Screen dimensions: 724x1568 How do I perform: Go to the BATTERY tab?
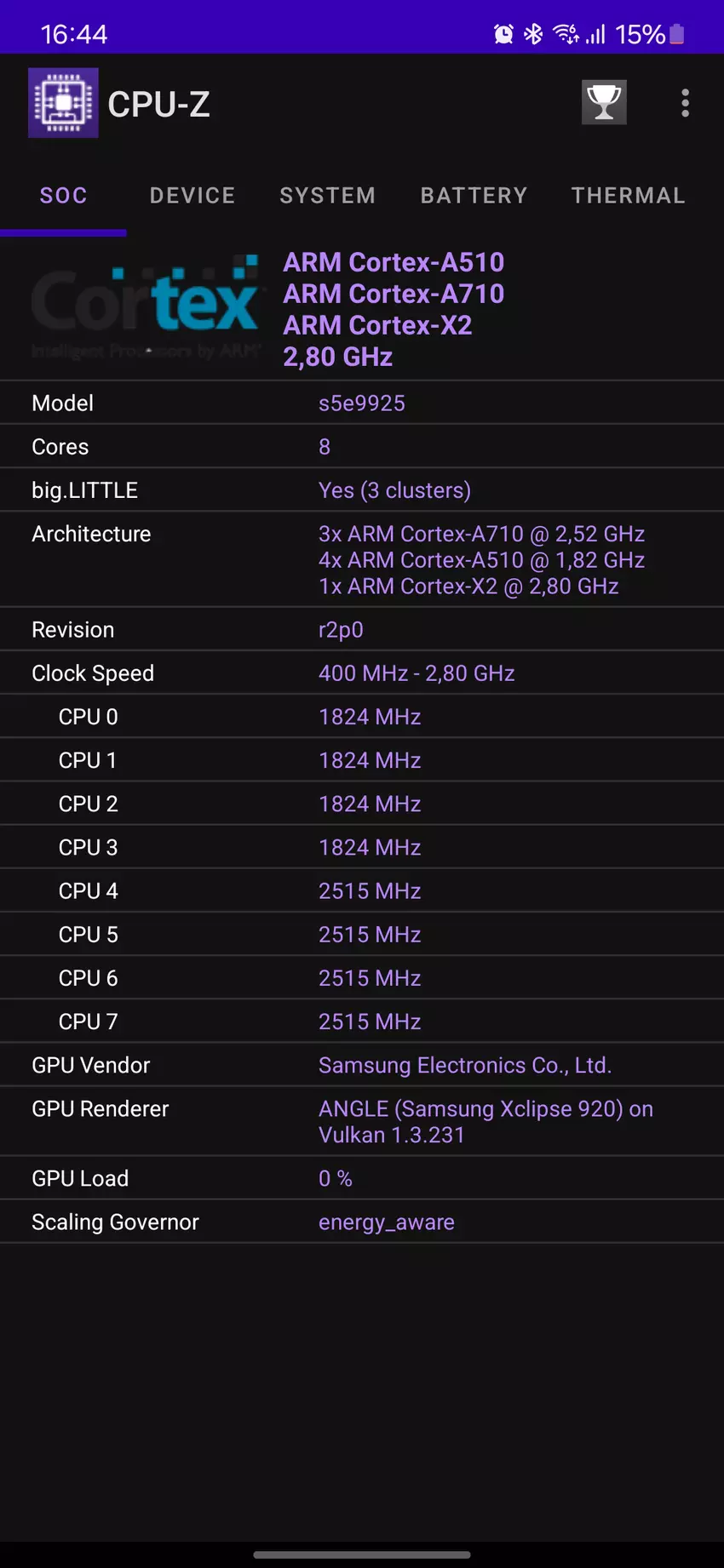tap(474, 196)
